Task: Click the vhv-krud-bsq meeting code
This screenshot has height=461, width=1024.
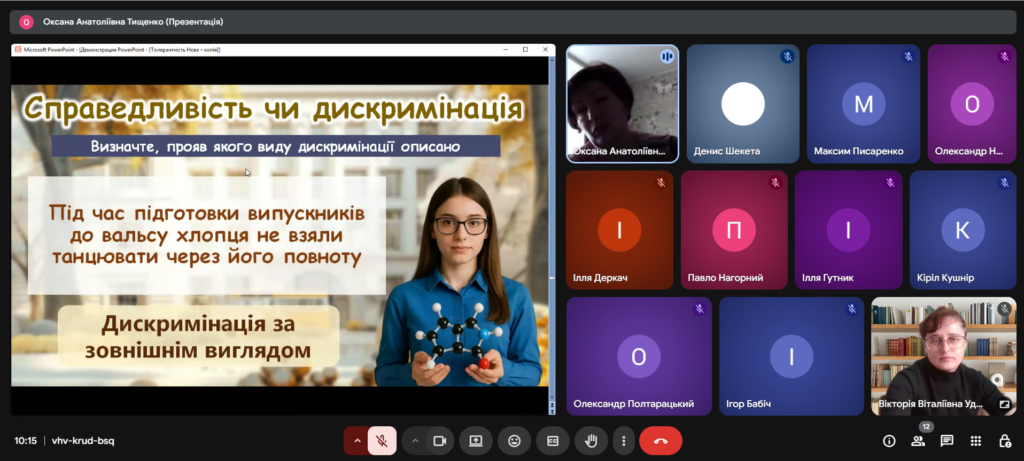Action: pyautogui.click(x=83, y=441)
